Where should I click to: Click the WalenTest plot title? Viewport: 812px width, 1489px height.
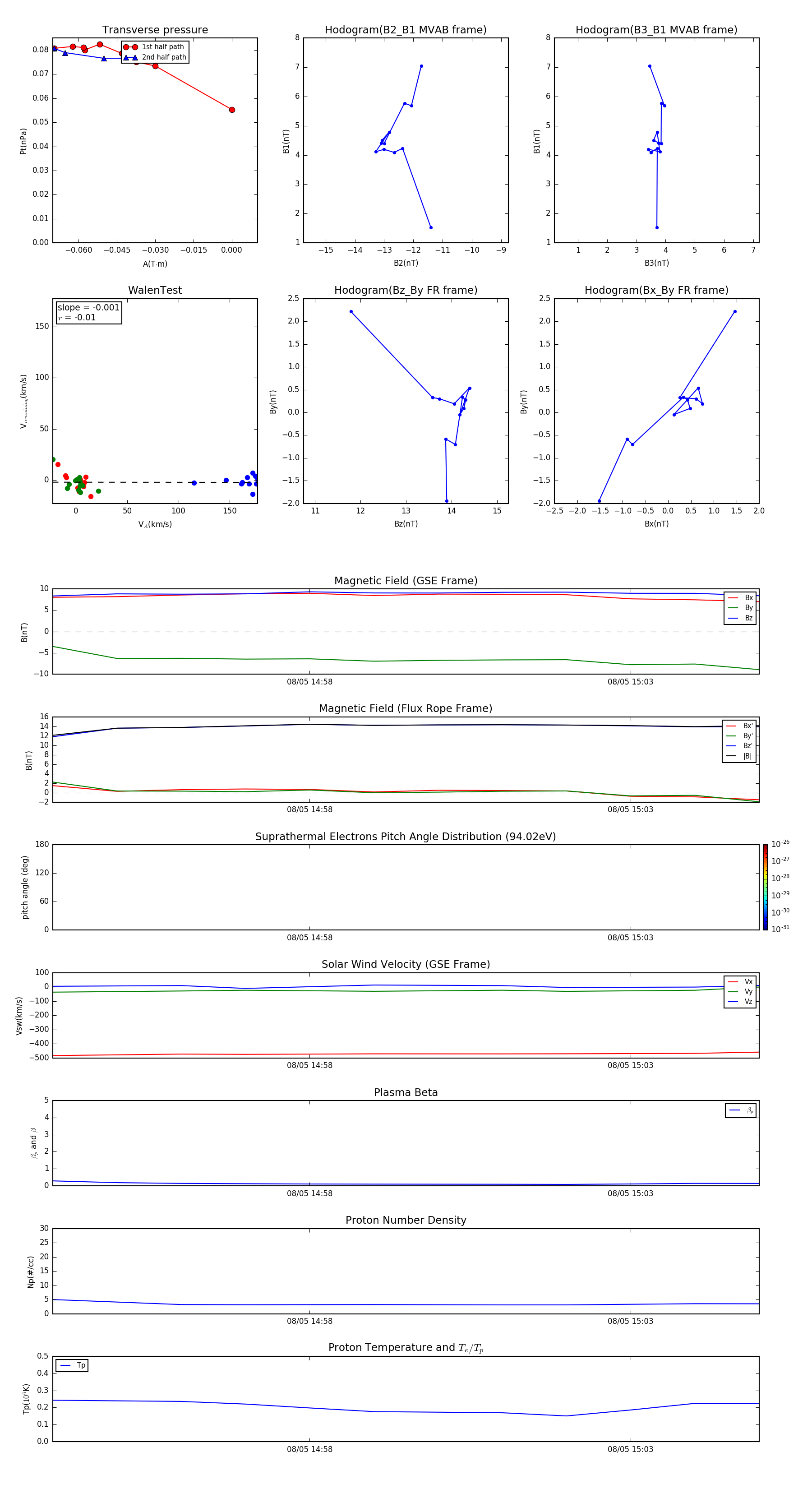pyautogui.click(x=155, y=290)
